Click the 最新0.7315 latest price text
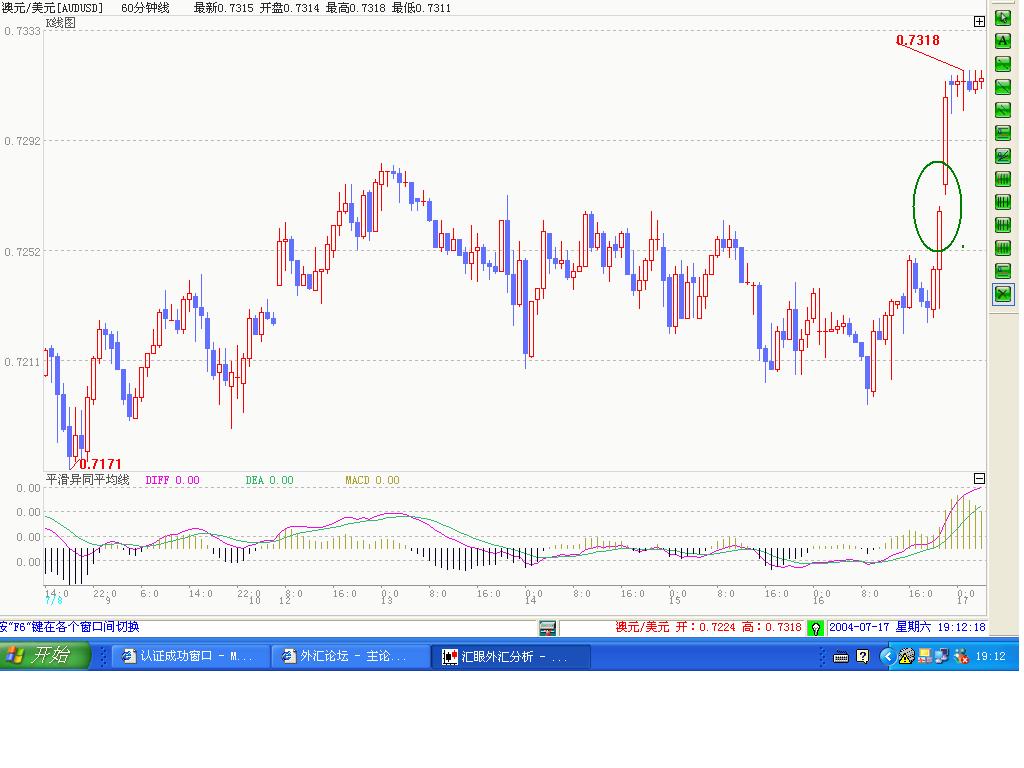This screenshot has width=1024, height=768. click(x=223, y=8)
